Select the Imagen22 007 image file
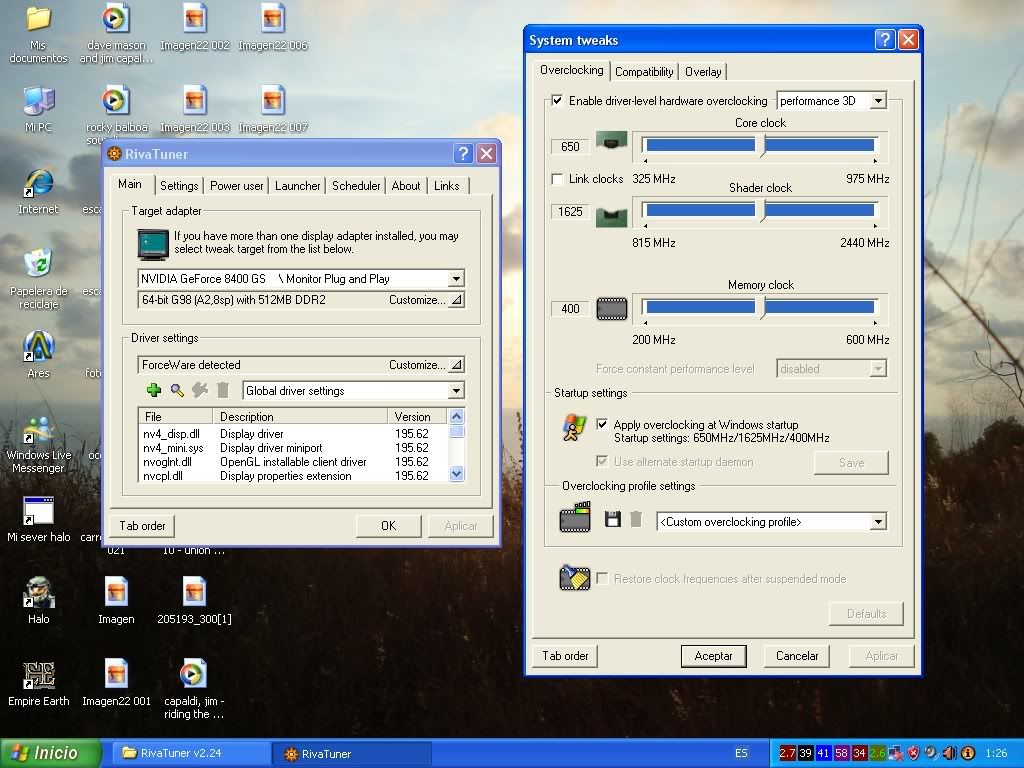Screen dimensions: 1024x768 pyautogui.click(x=273, y=108)
